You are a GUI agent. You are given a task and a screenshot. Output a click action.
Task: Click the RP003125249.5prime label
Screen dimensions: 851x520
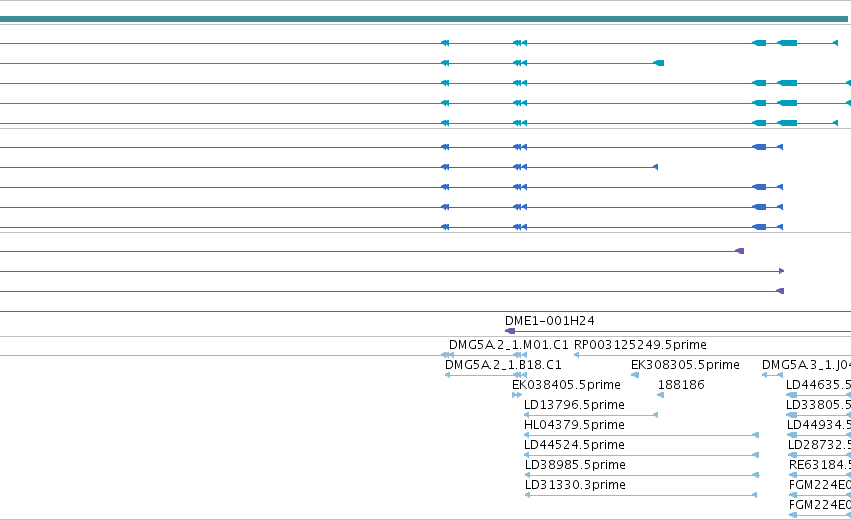(x=640, y=345)
